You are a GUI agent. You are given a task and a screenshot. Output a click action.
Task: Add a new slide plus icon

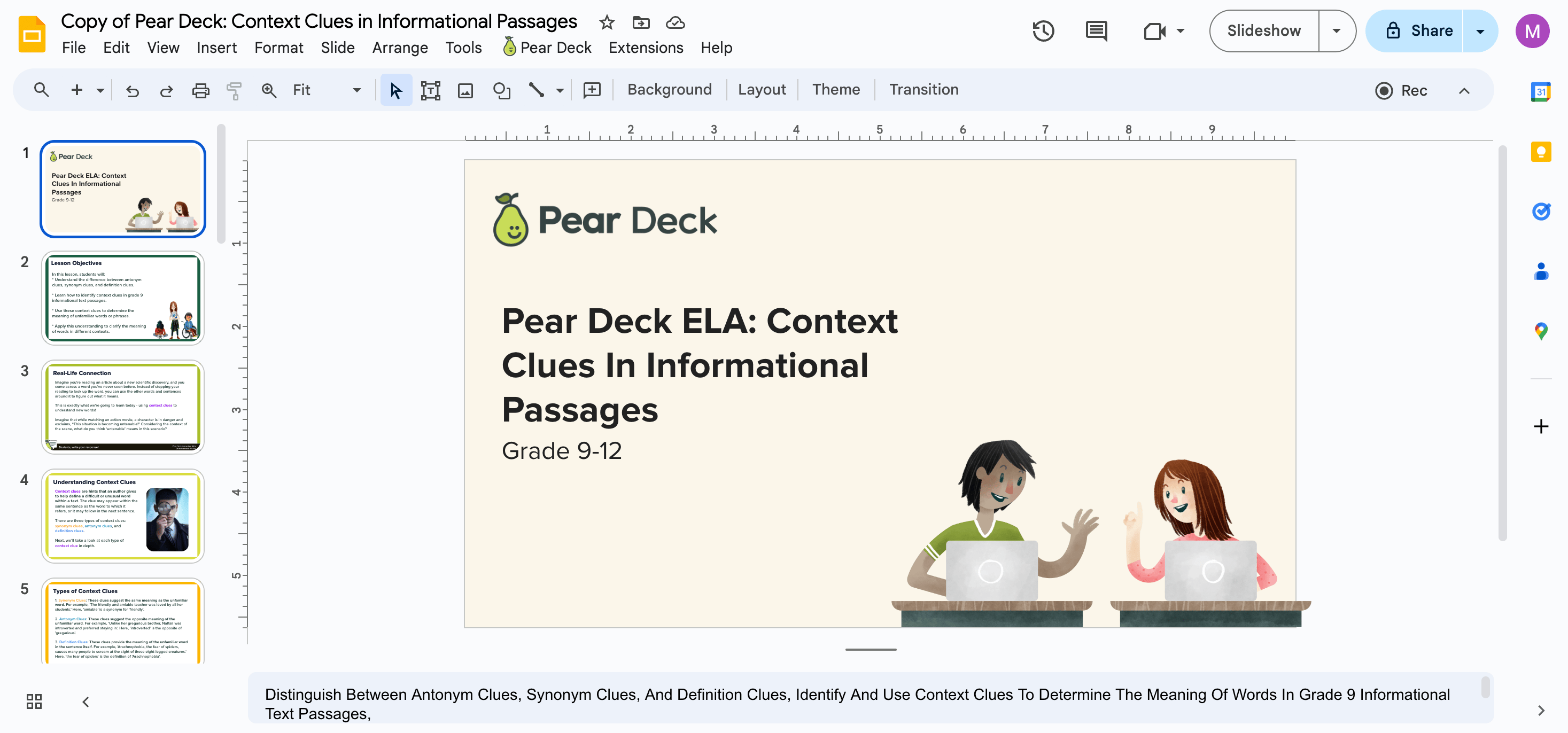77,90
